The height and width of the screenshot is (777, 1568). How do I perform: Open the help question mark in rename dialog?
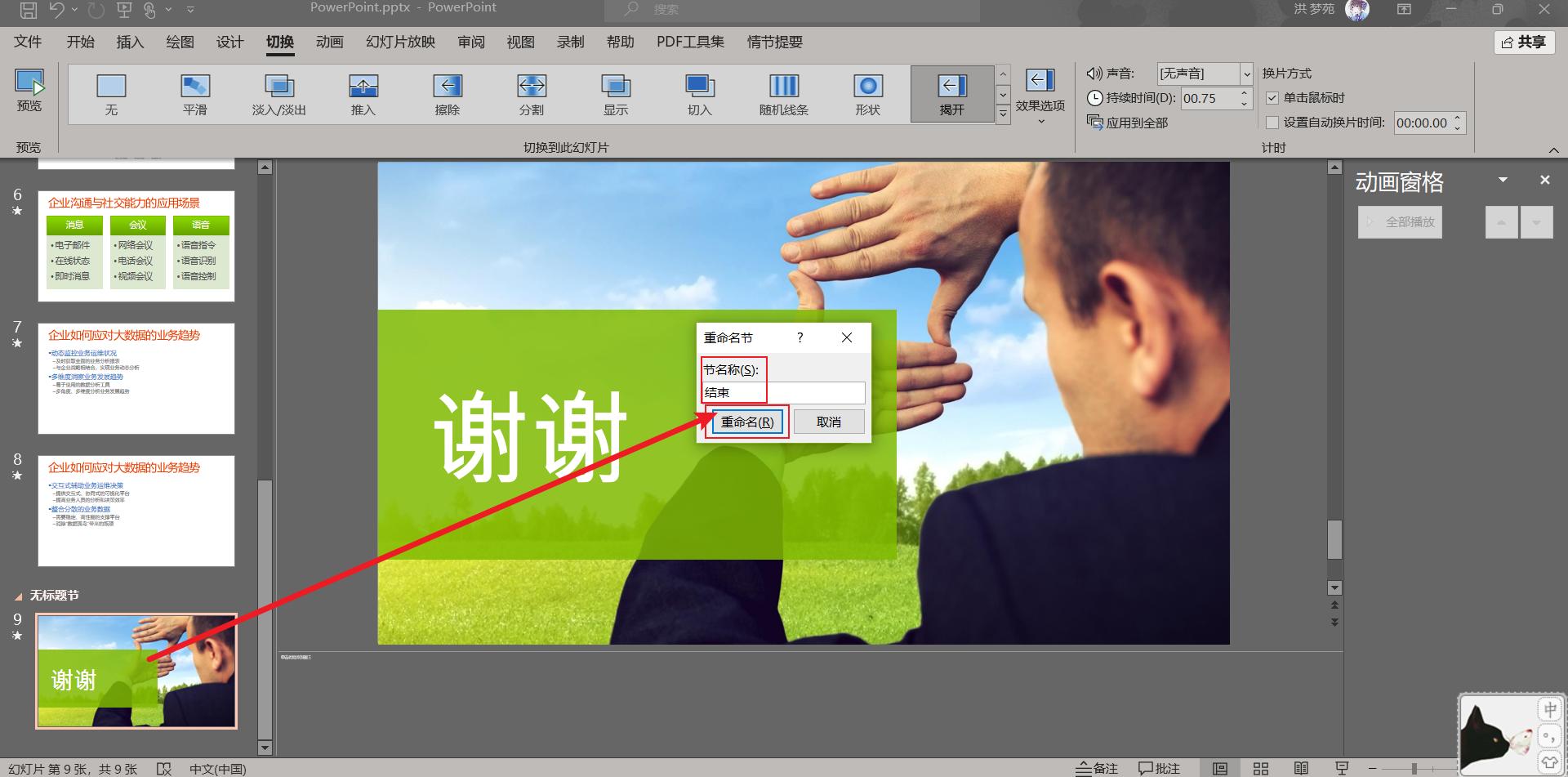pyautogui.click(x=800, y=337)
